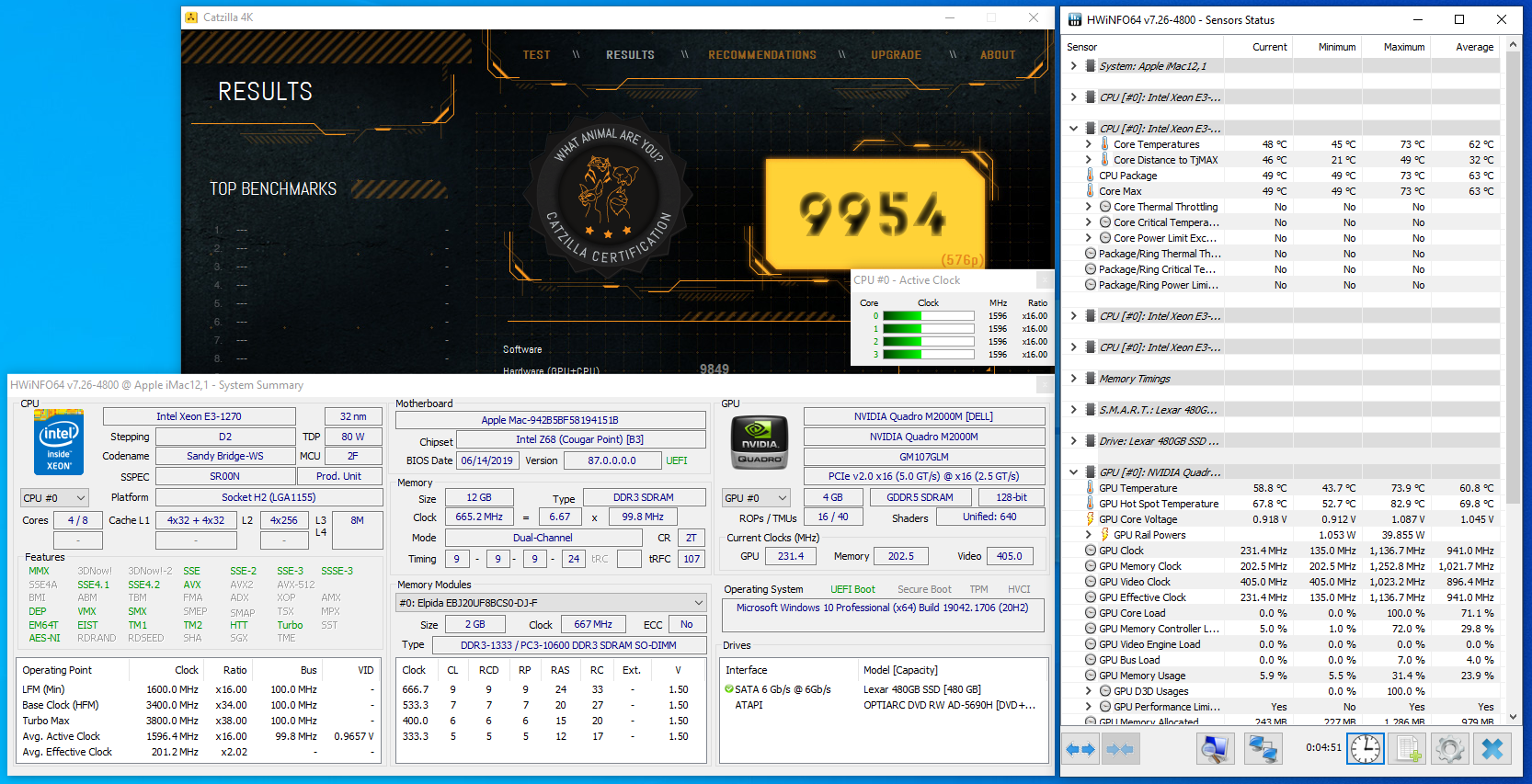
Task: Click the Sensor column header
Action: (1143, 47)
